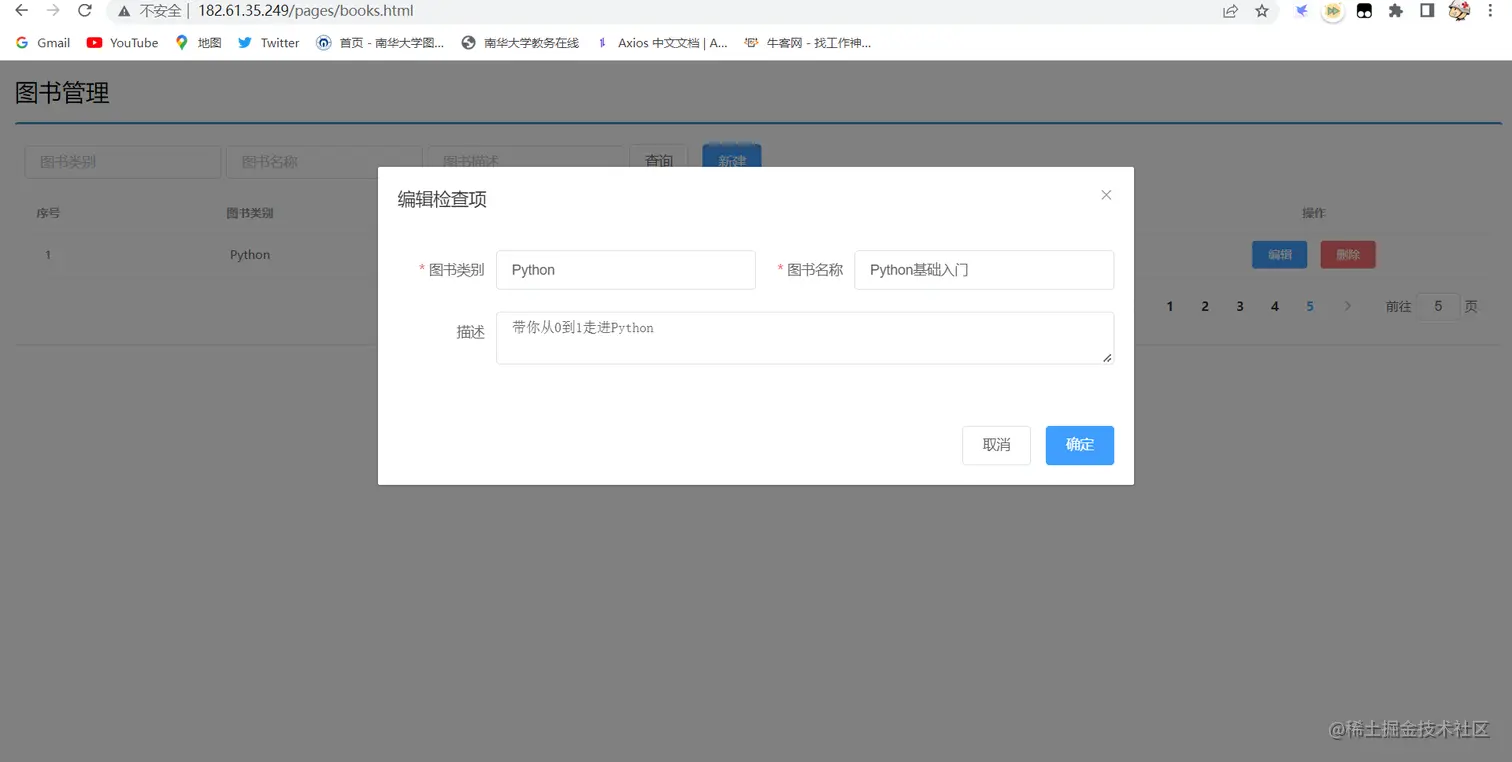Screen dimensions: 1512x762
Task: Reload the page with the refresh icon
Action: click(x=85, y=11)
